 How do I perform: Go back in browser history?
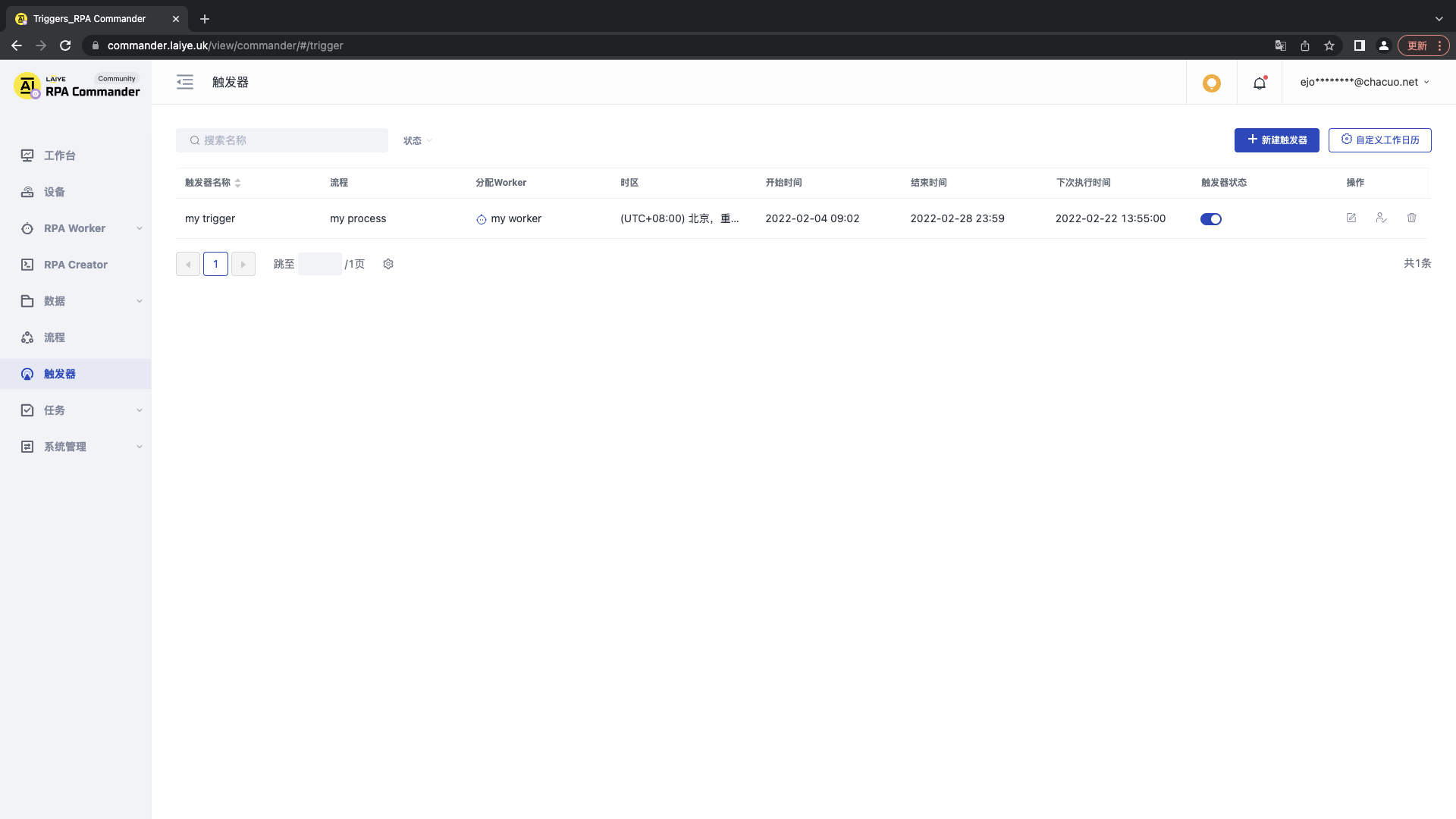point(17,45)
